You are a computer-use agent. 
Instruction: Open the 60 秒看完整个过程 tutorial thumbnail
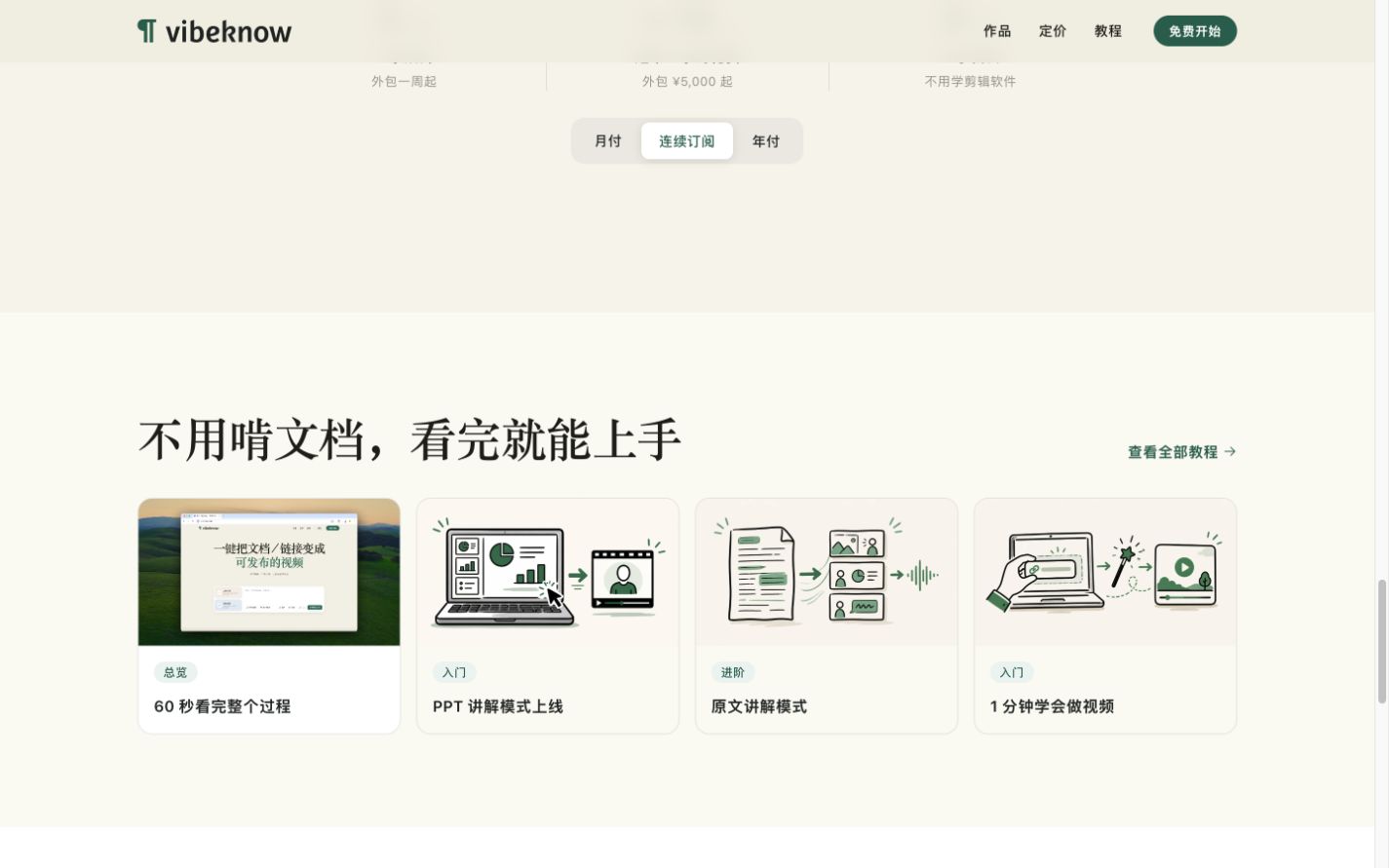pyautogui.click(x=269, y=572)
